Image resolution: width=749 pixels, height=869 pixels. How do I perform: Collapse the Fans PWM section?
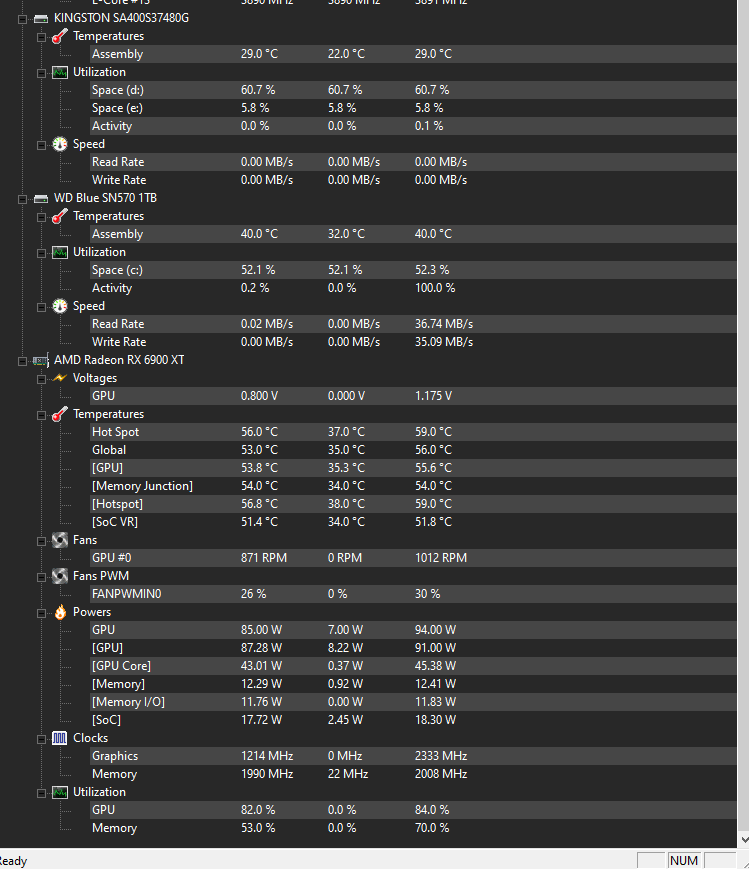coord(41,576)
